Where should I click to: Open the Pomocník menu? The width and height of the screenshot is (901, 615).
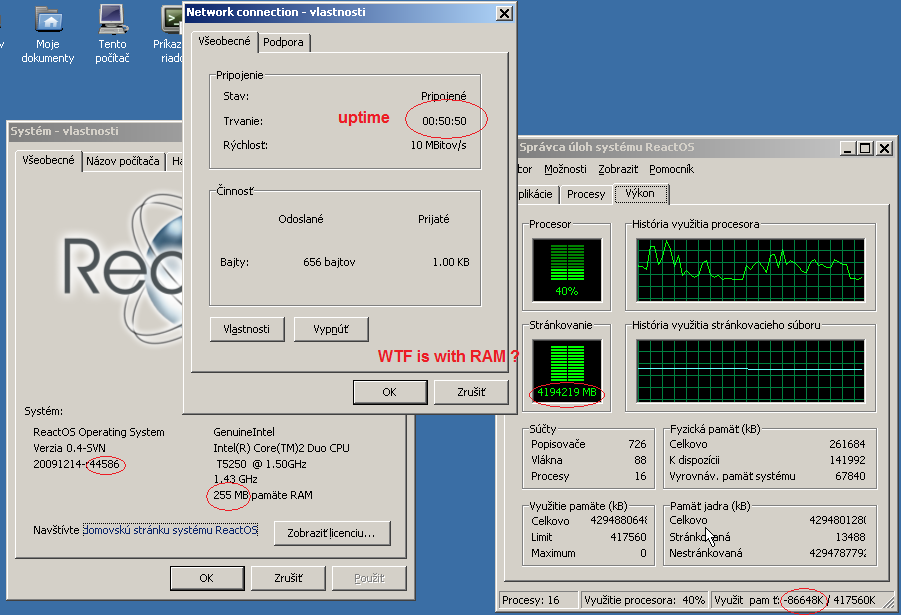pyautogui.click(x=672, y=170)
